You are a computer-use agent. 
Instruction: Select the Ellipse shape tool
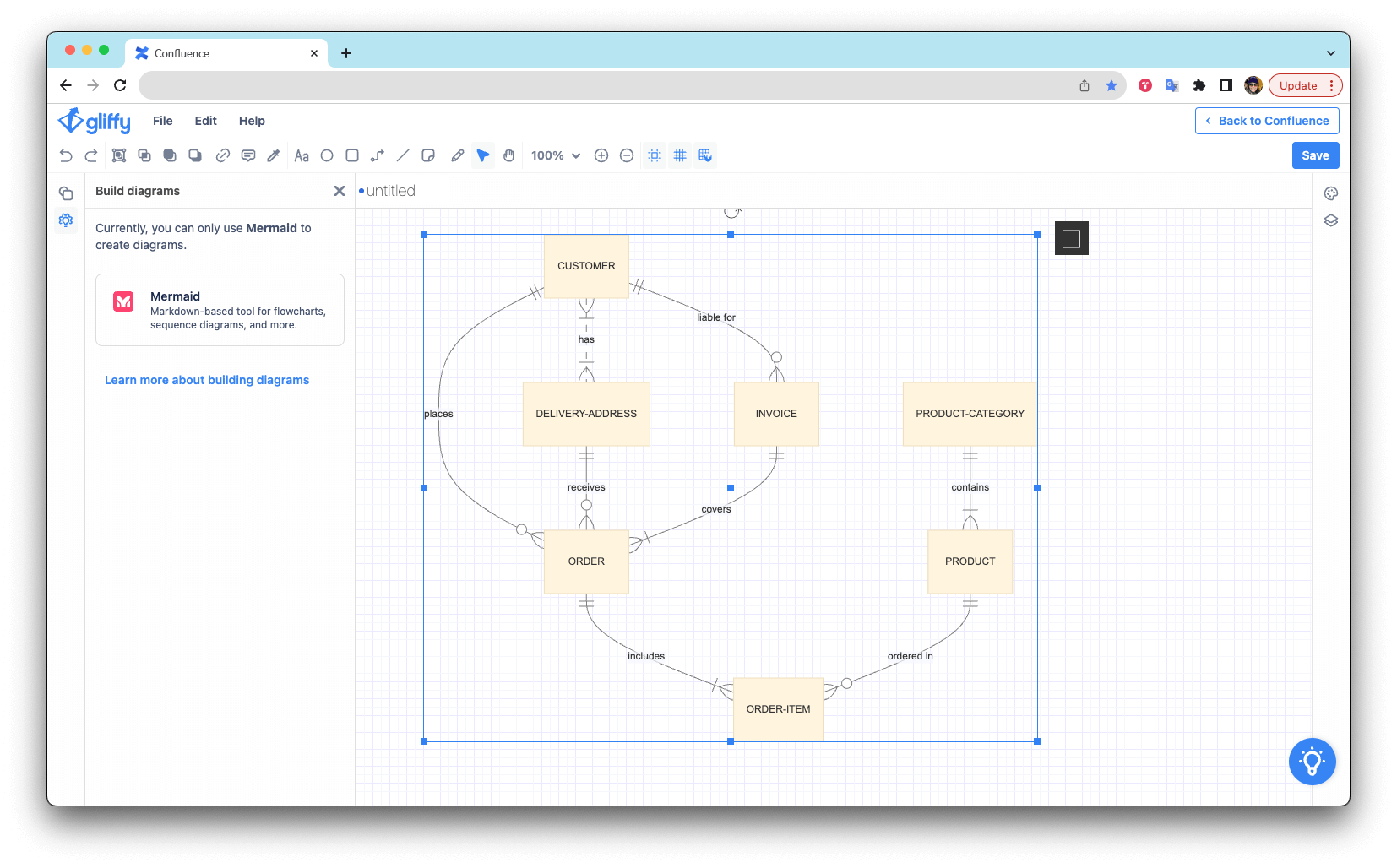[x=327, y=155]
